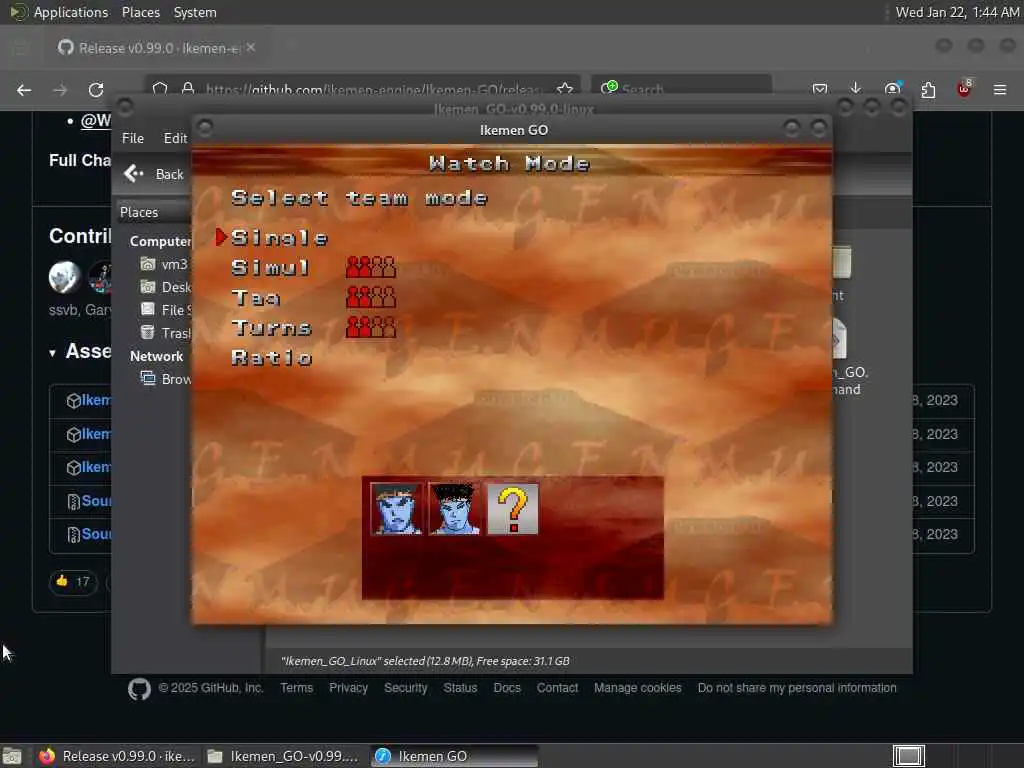Open the file manager File menu
Image resolution: width=1024 pixels, height=768 pixels.
[x=133, y=138]
